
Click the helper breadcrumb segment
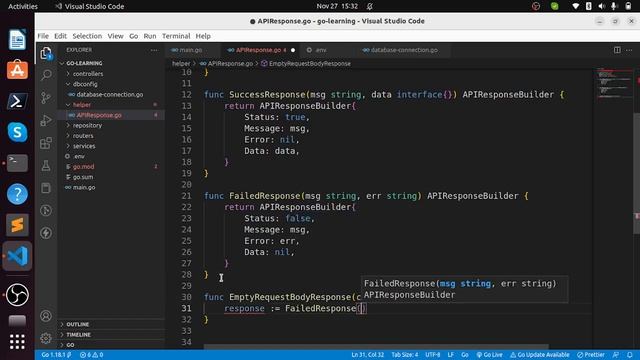[x=181, y=64]
